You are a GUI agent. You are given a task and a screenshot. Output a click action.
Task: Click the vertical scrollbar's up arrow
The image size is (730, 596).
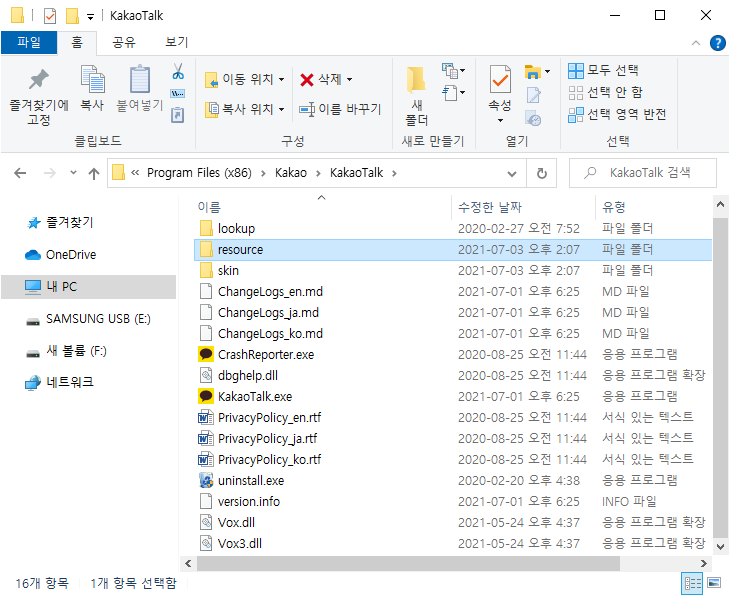click(x=720, y=204)
